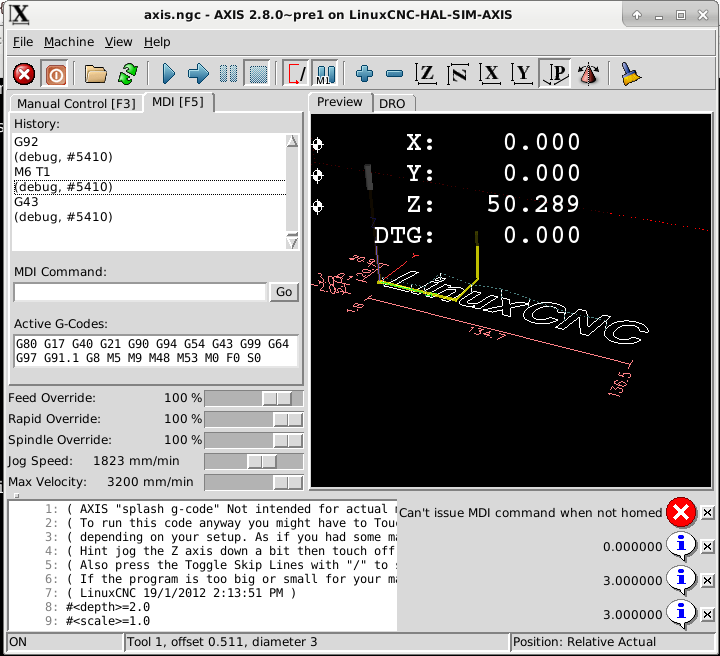This screenshot has width=720, height=656.
Task: Dismiss the 'not homed' error notification
Action: (708, 512)
